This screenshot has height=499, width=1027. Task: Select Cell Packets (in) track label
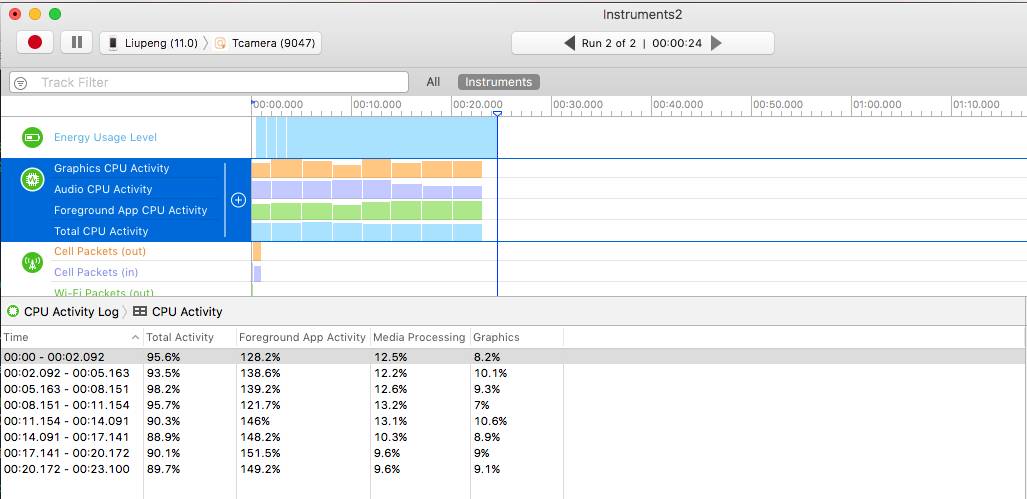coord(96,272)
